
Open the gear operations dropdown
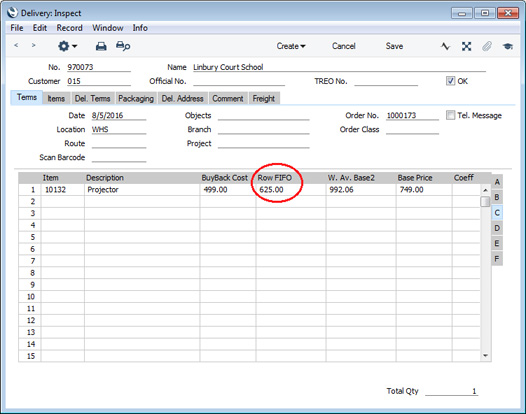click(x=67, y=46)
